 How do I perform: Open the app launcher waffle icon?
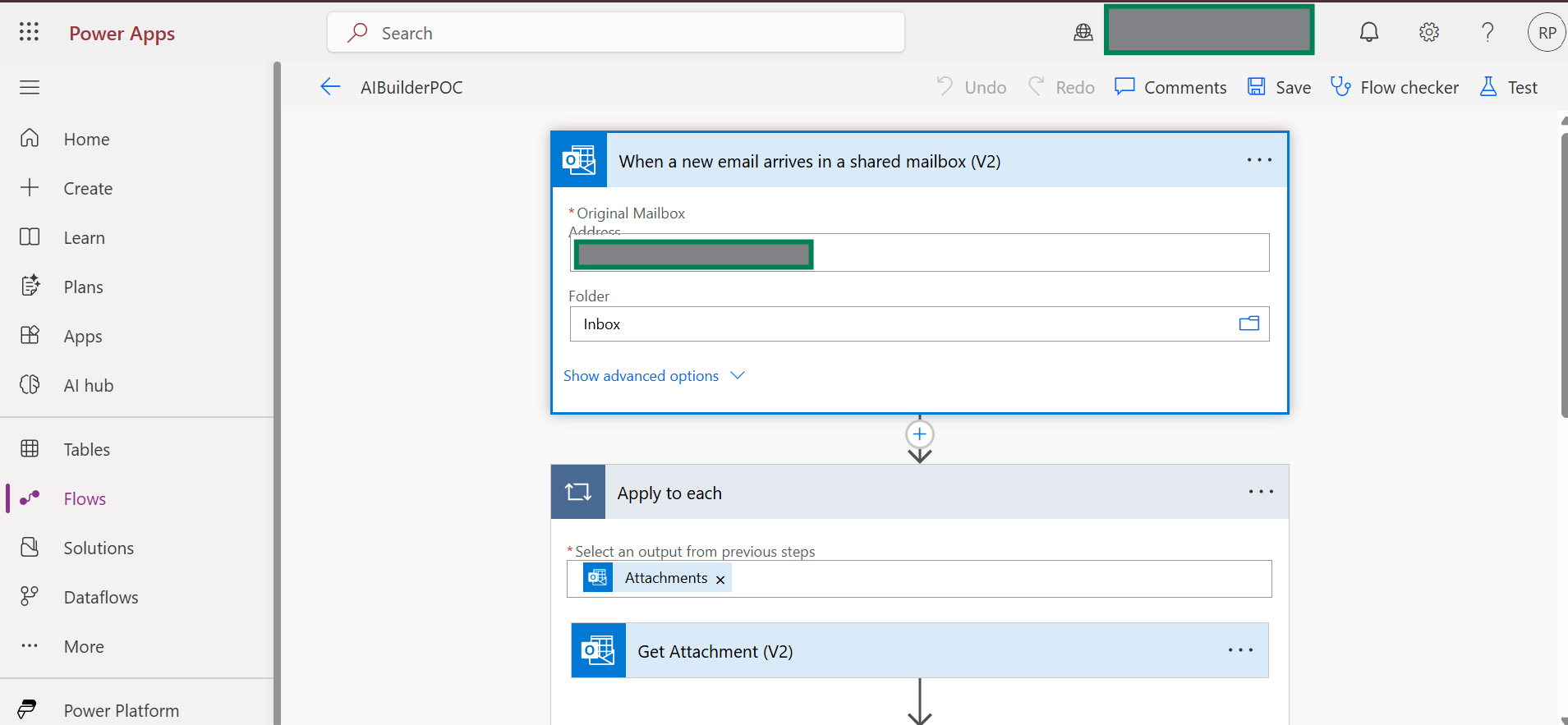point(29,32)
